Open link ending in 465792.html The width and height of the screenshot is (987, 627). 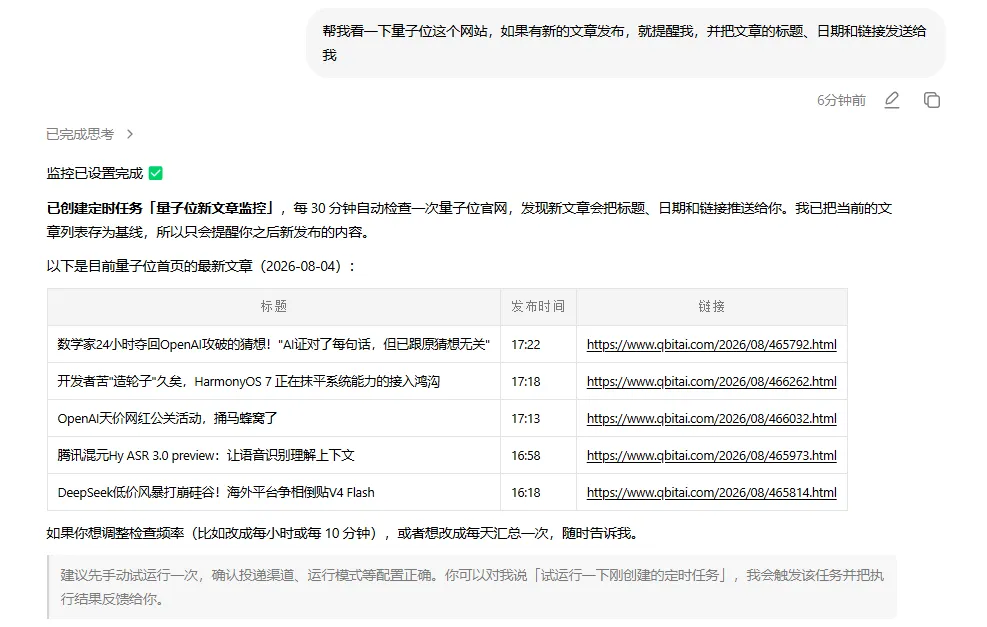(x=711, y=344)
